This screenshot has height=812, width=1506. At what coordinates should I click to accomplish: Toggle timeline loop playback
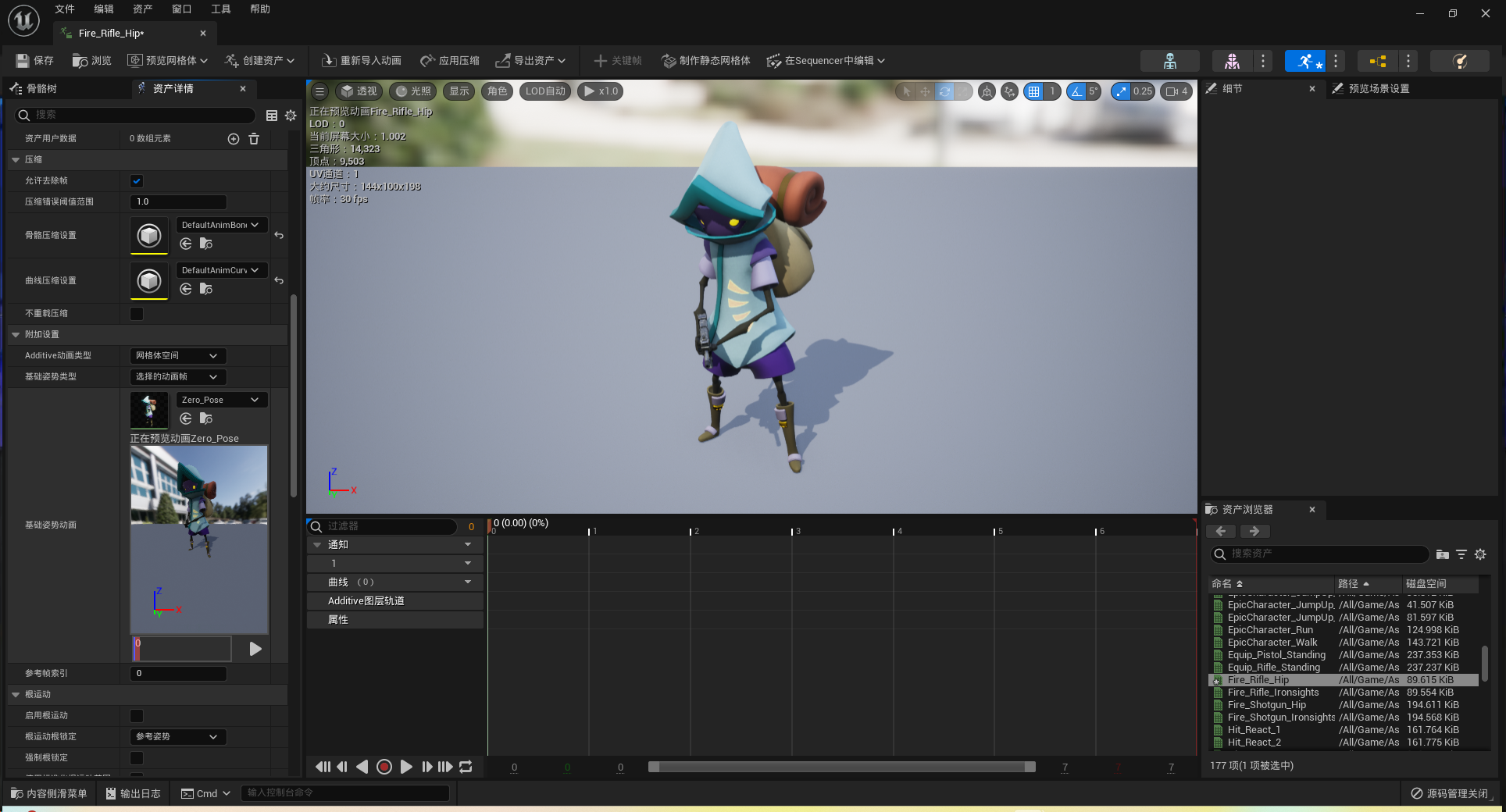466,767
